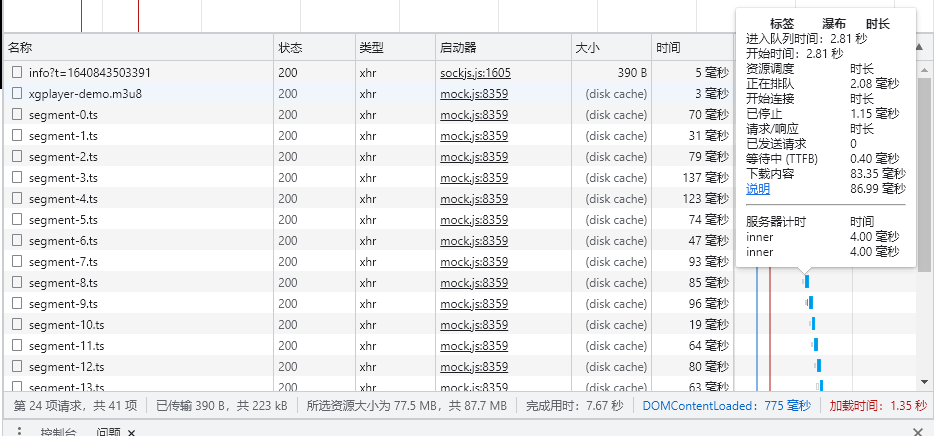Click file icon beside segment-7.ts

click(17, 261)
